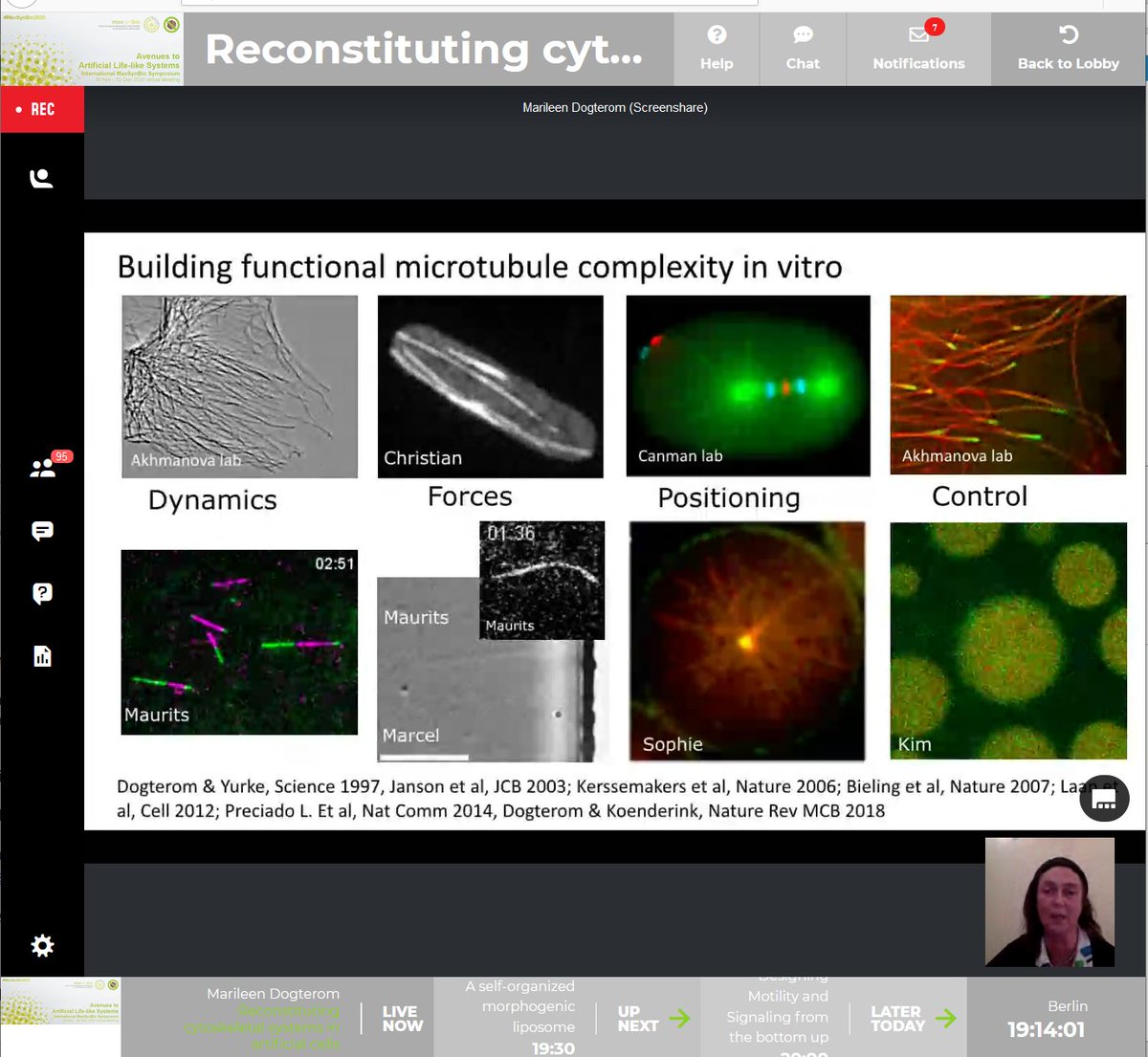Viewport: 1148px width, 1057px height.
Task: Click the REC recording indicator
Action: point(42,109)
